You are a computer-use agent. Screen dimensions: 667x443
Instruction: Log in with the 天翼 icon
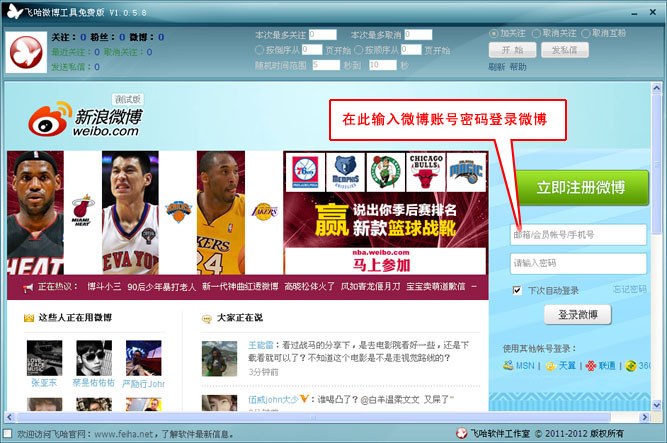pos(550,366)
